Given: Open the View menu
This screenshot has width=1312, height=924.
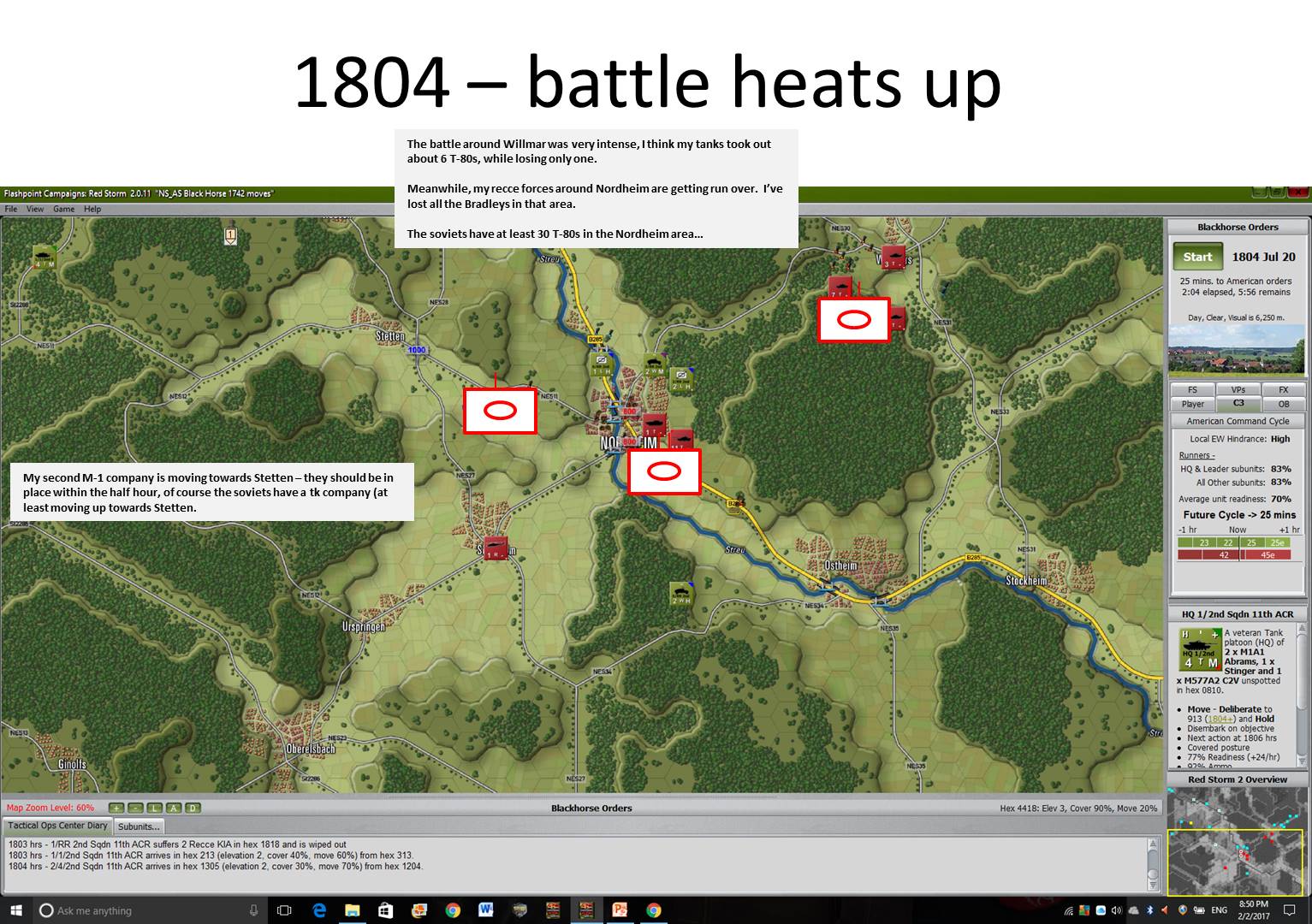Looking at the screenshot, I should point(35,209).
